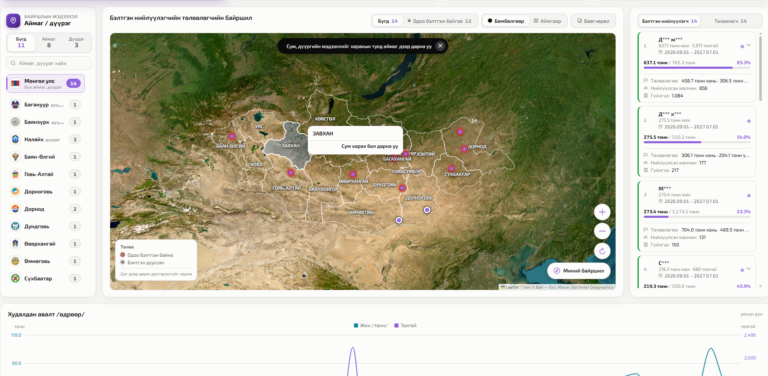Viewport: 768px width, 376px height.
Task: Click the Миний байршил button
Action: point(578,271)
